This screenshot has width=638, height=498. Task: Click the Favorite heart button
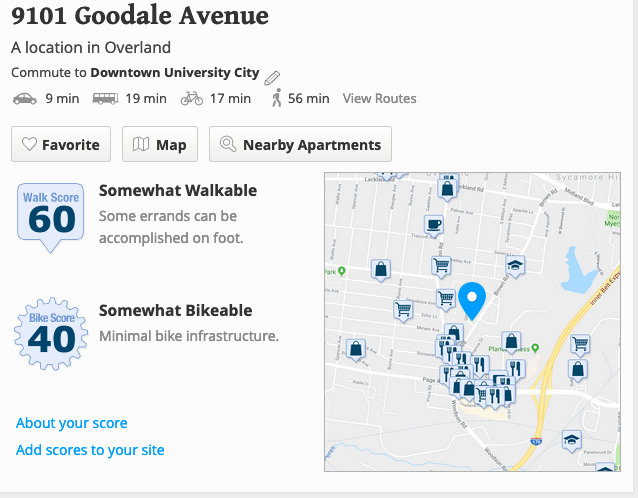[x=61, y=144]
